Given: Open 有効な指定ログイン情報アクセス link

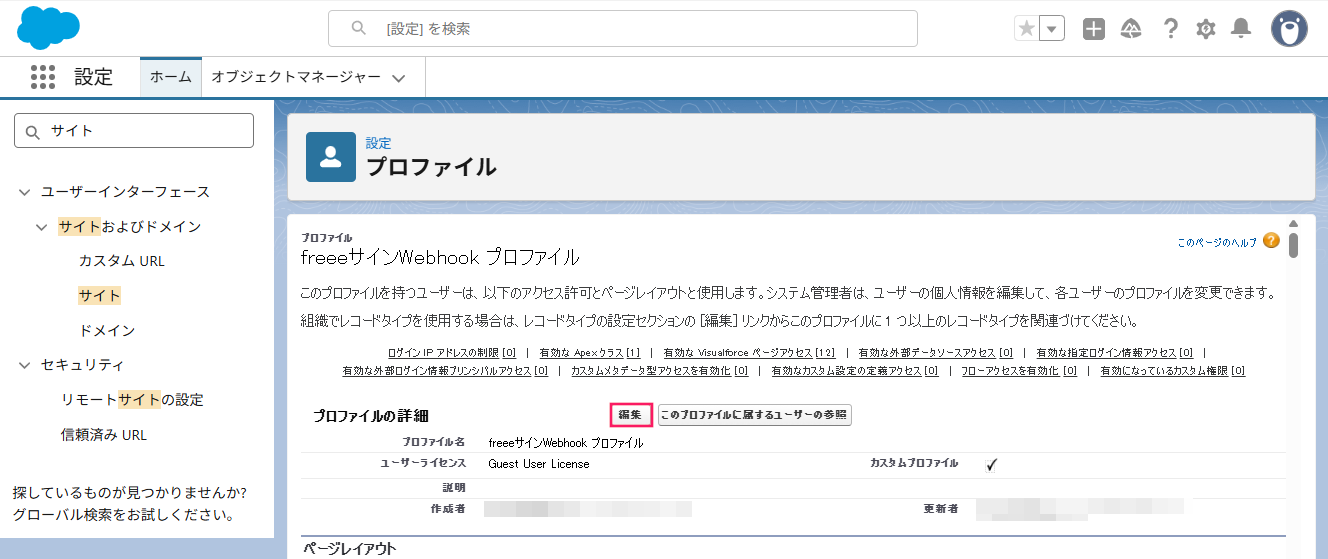Looking at the screenshot, I should 1115,353.
